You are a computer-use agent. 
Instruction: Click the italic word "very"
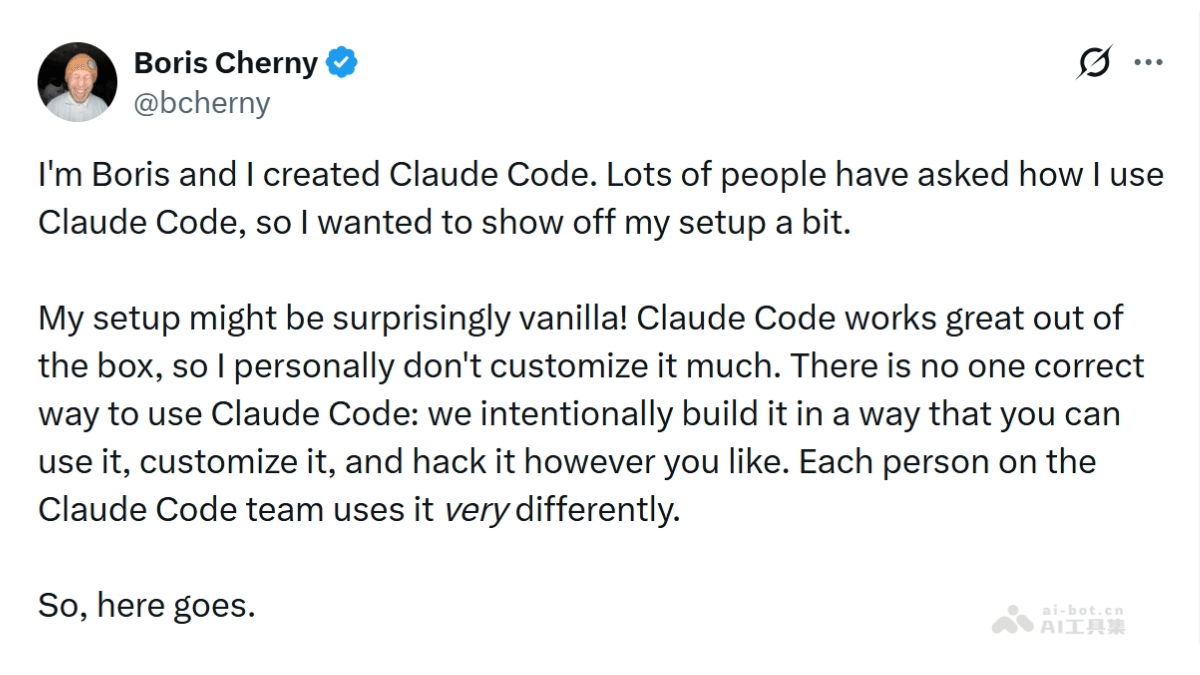[x=476, y=510]
